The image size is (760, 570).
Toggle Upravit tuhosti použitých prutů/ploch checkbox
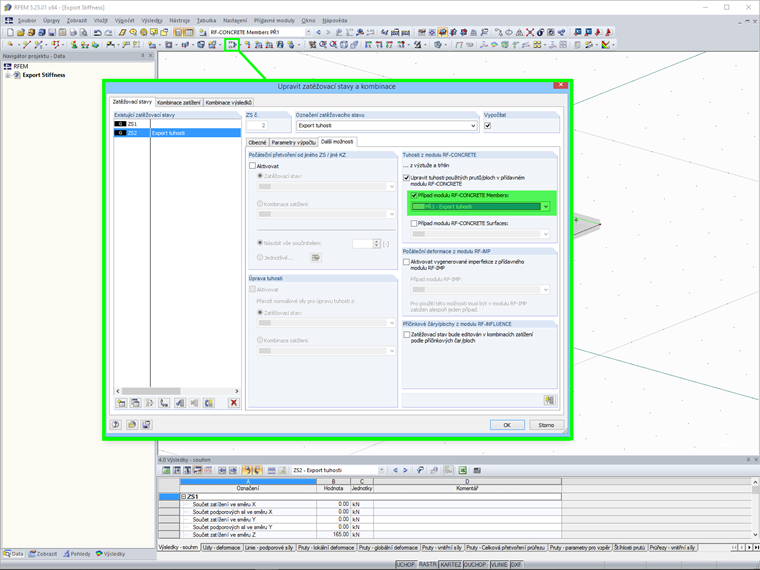[407, 178]
